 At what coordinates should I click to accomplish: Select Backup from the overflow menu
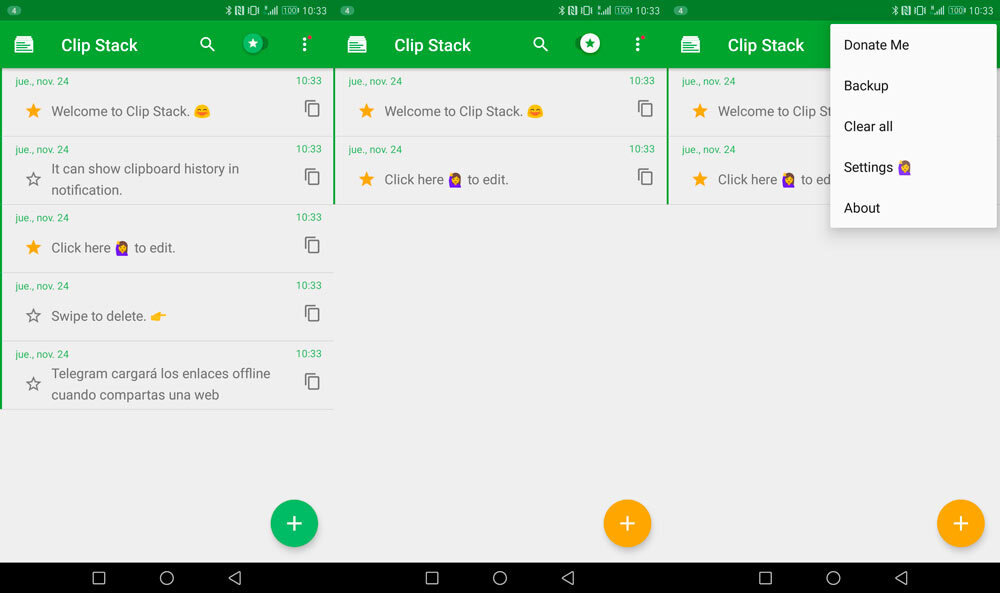[x=866, y=86]
